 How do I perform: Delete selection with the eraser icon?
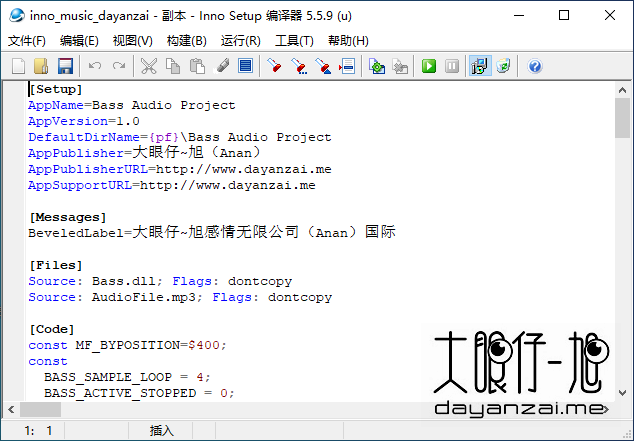click(x=222, y=66)
